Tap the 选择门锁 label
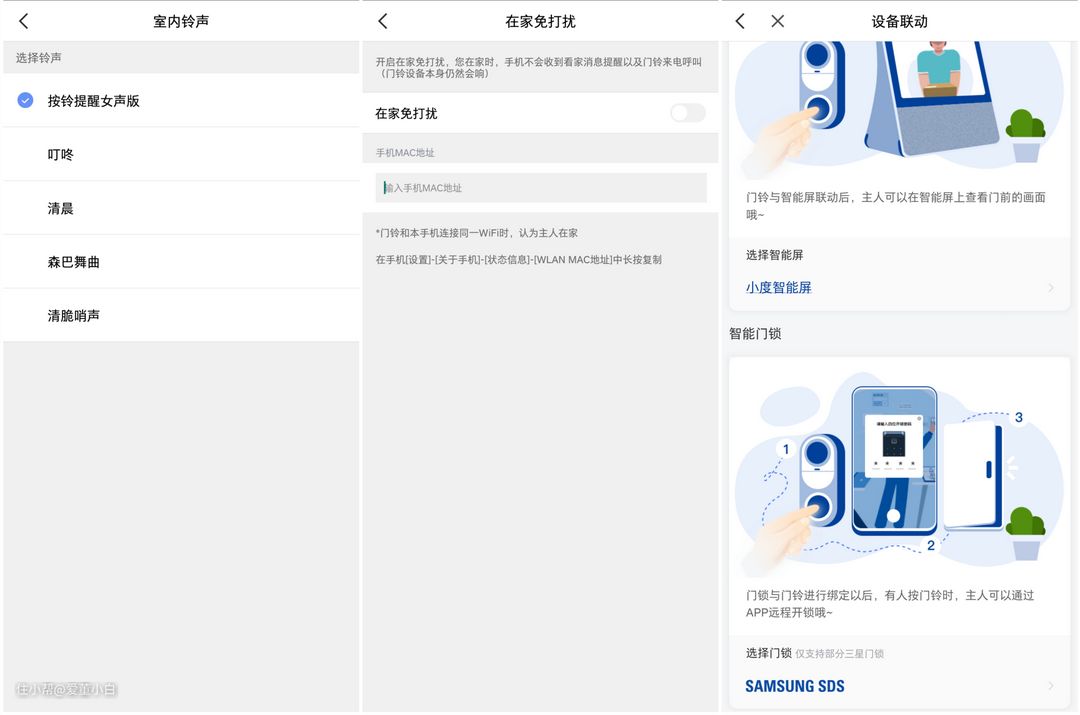 point(768,653)
